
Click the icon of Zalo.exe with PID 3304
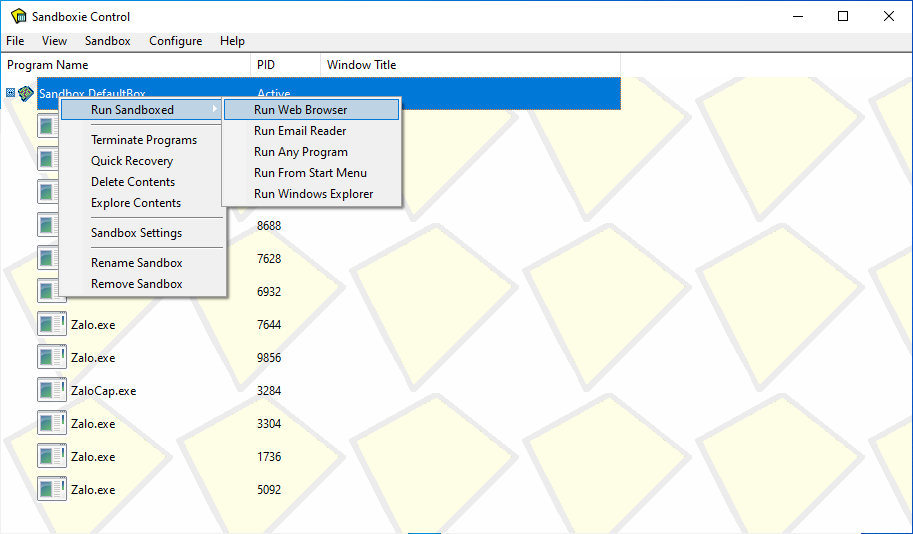[51, 423]
